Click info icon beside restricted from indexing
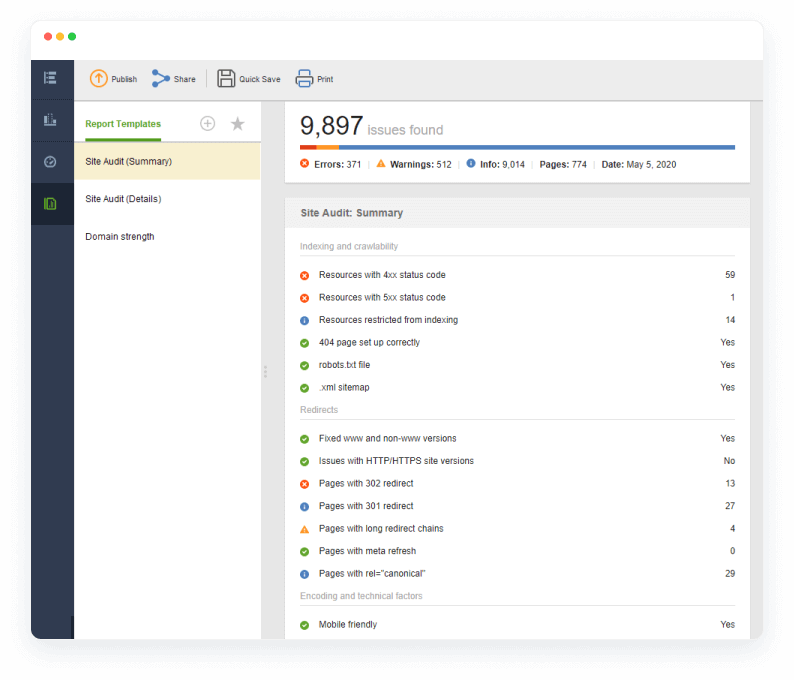Viewport: 794px width, 680px height. pyautogui.click(x=304, y=321)
